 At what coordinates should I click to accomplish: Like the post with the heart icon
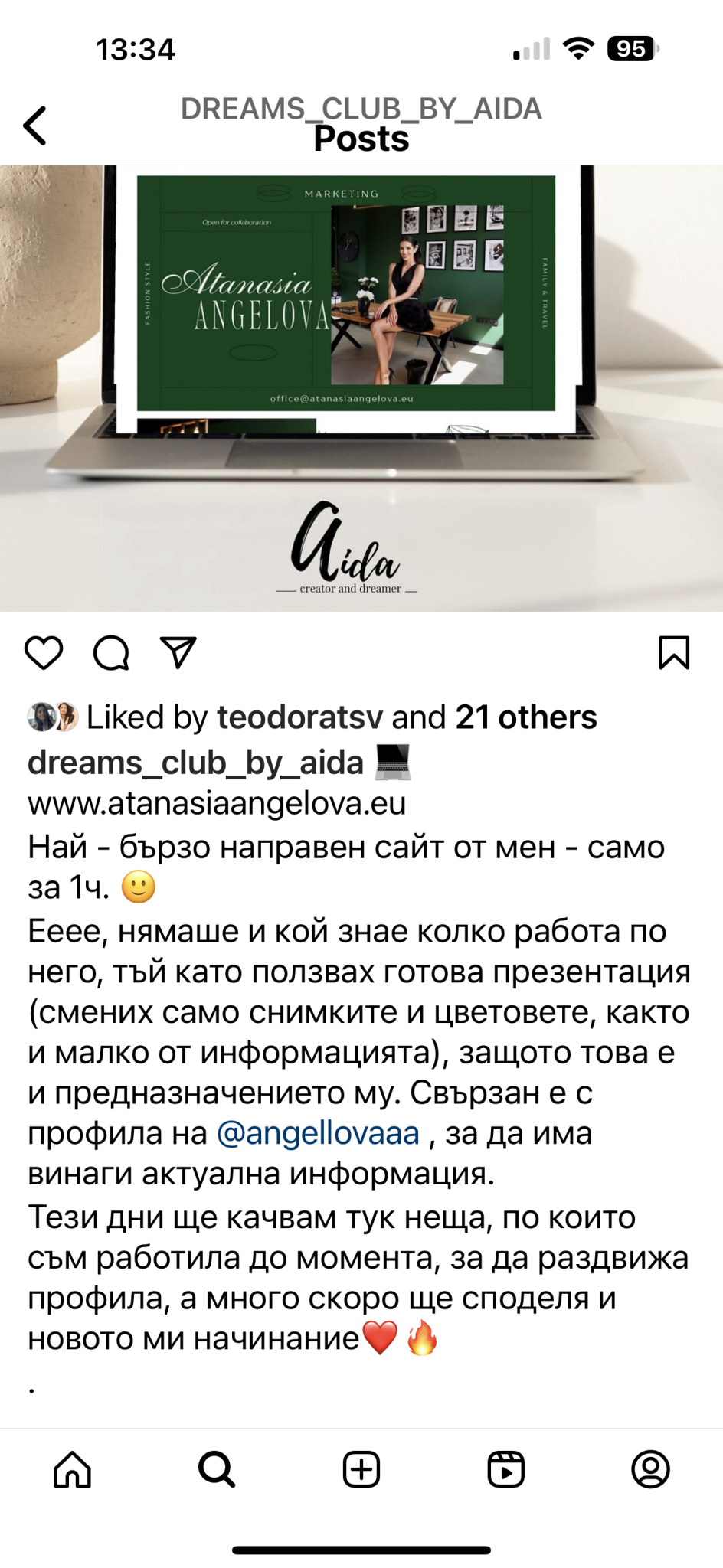pyautogui.click(x=44, y=653)
